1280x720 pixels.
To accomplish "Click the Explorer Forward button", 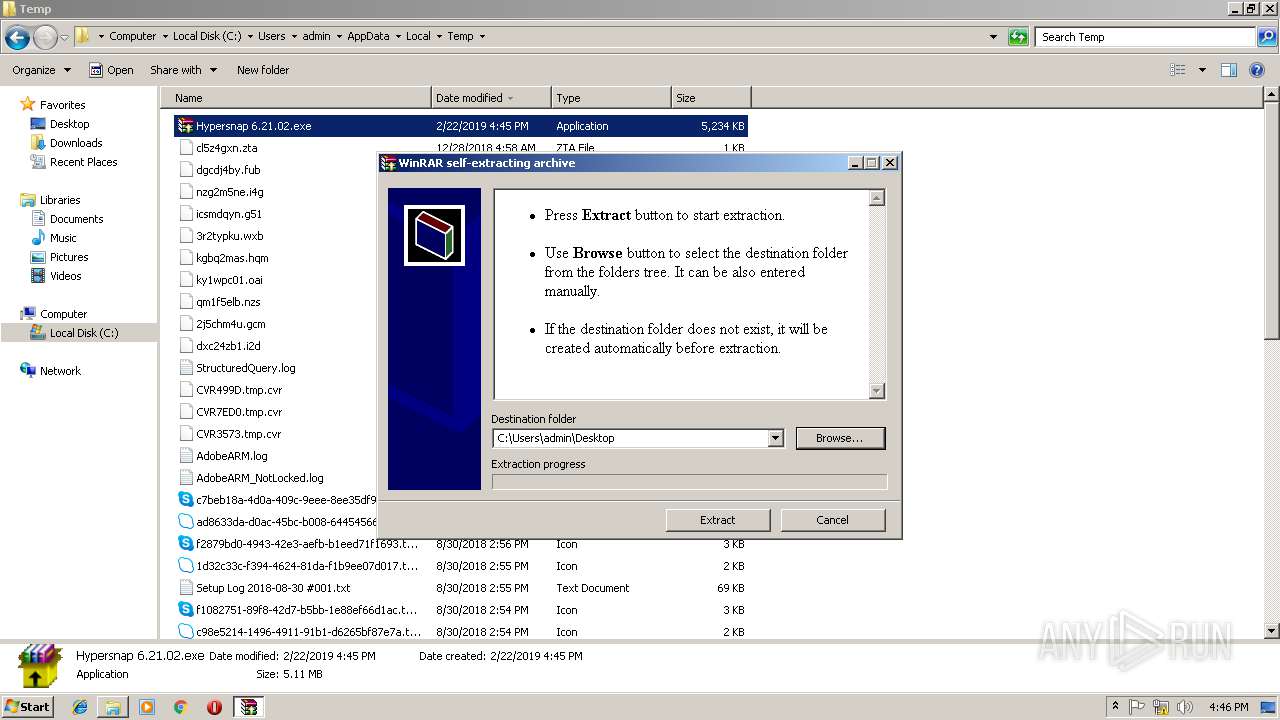I will [45, 37].
